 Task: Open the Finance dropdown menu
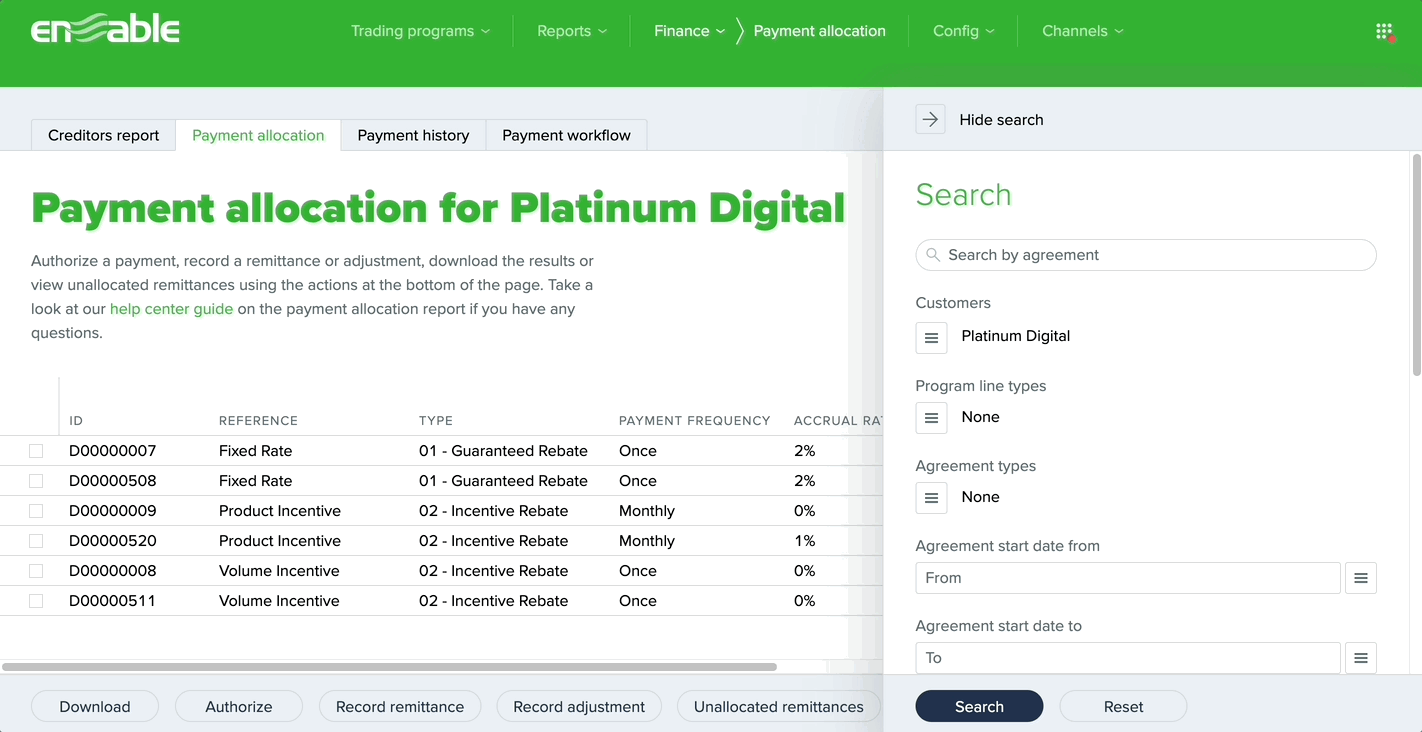(x=689, y=31)
